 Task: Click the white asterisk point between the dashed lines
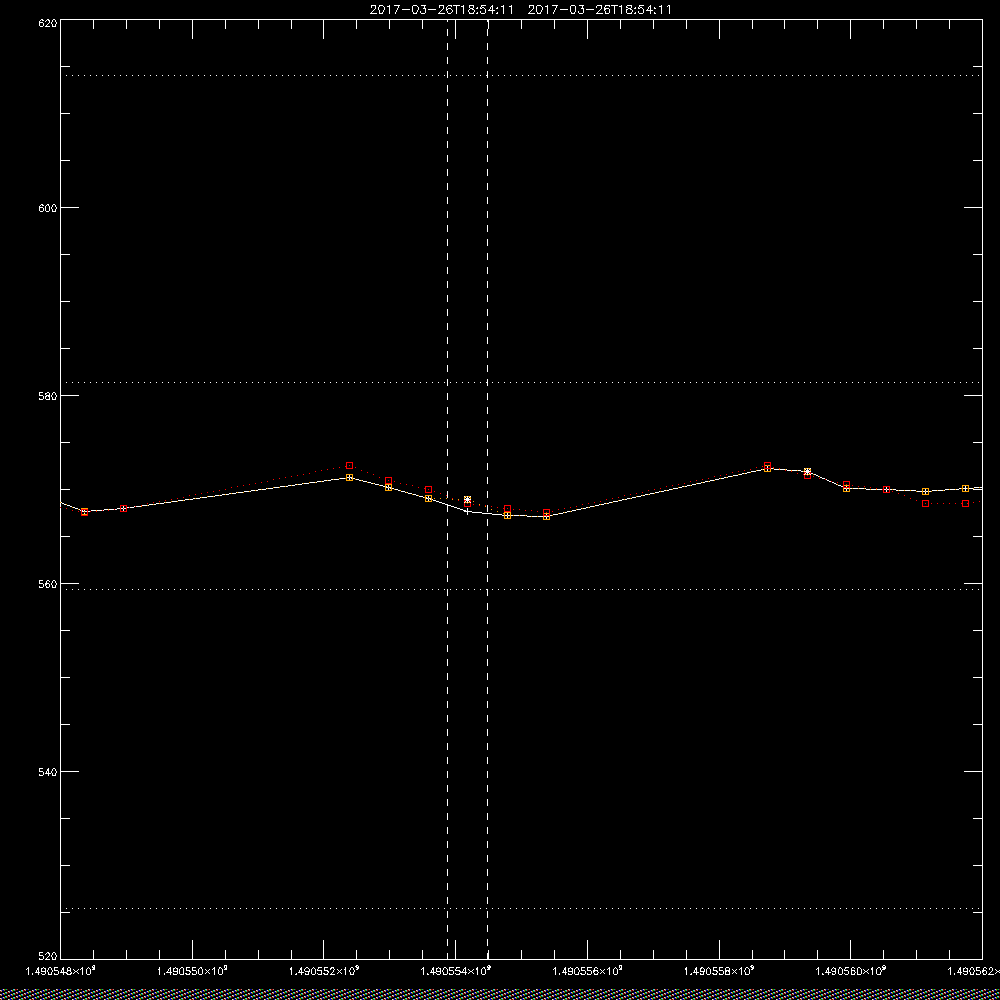(467, 499)
